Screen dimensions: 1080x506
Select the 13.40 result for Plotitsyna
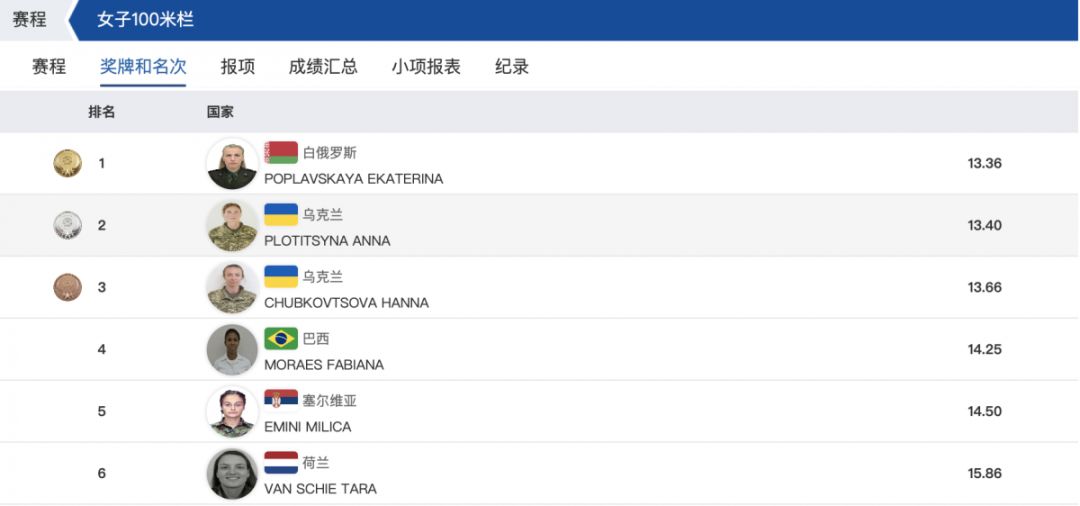tap(984, 225)
